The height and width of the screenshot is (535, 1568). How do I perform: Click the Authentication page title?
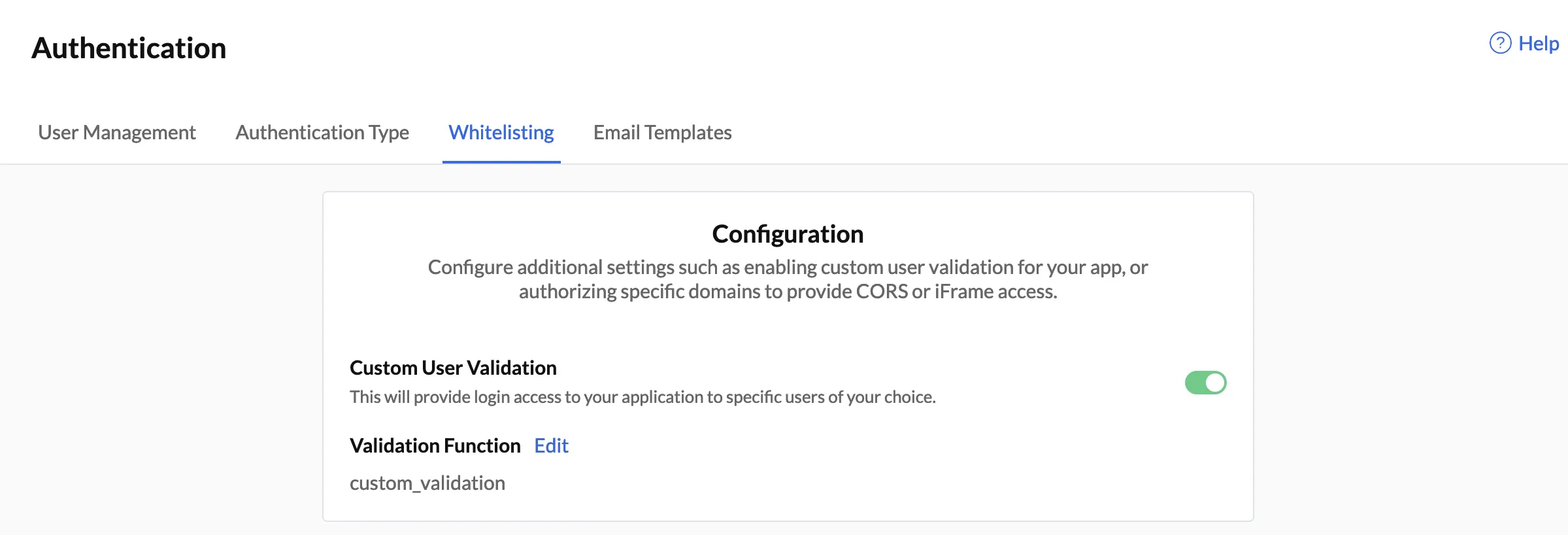[129, 48]
